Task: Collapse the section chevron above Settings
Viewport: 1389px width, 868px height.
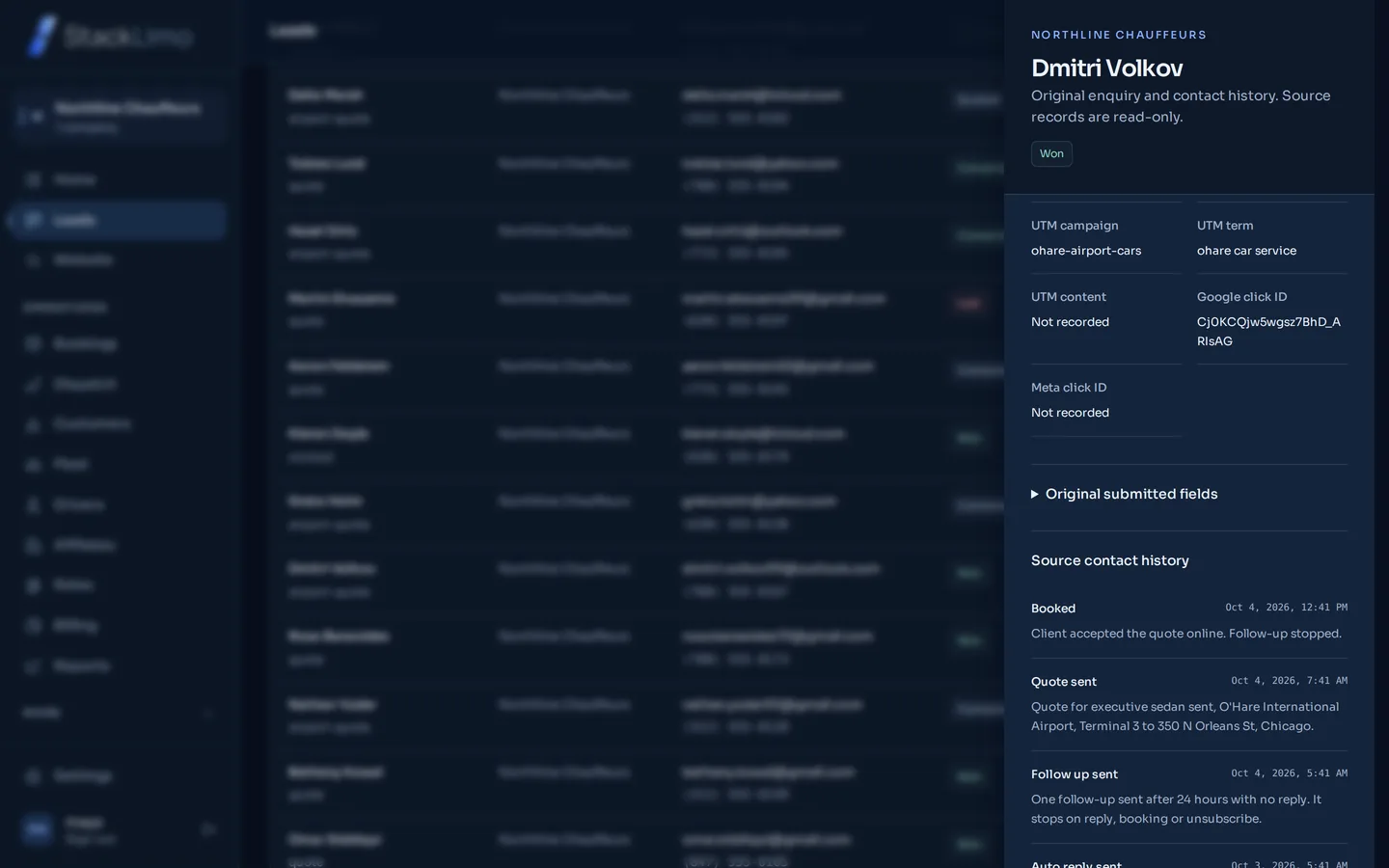Action: (208, 714)
